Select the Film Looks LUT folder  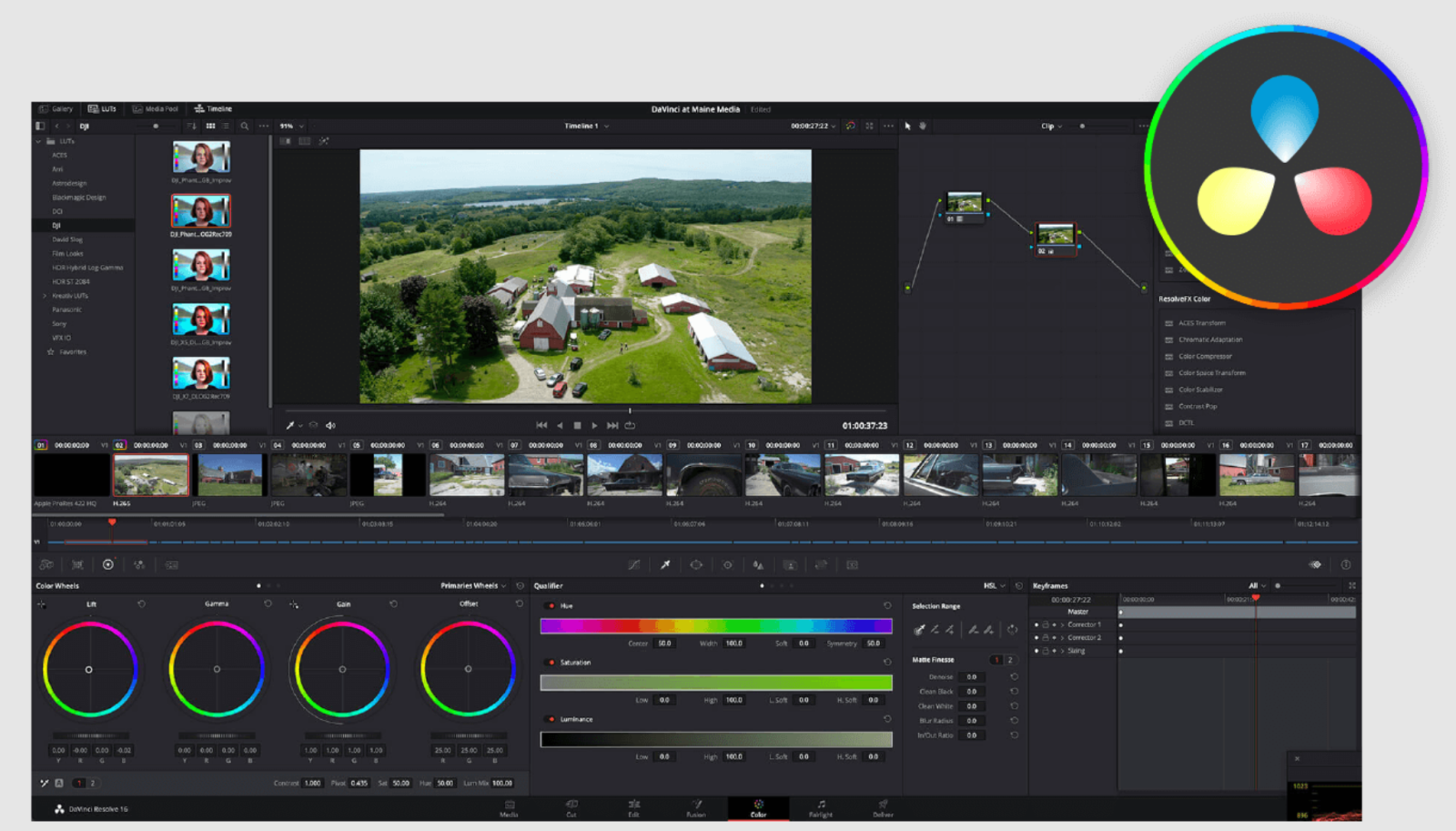[67, 253]
